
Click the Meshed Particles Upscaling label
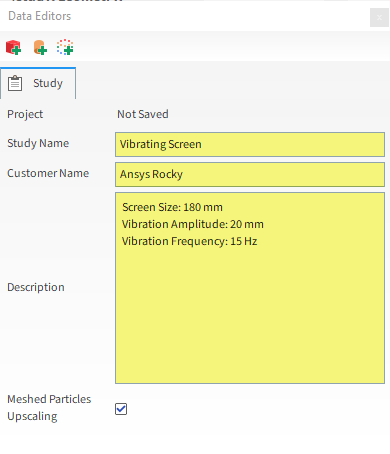pyautogui.click(x=49, y=407)
